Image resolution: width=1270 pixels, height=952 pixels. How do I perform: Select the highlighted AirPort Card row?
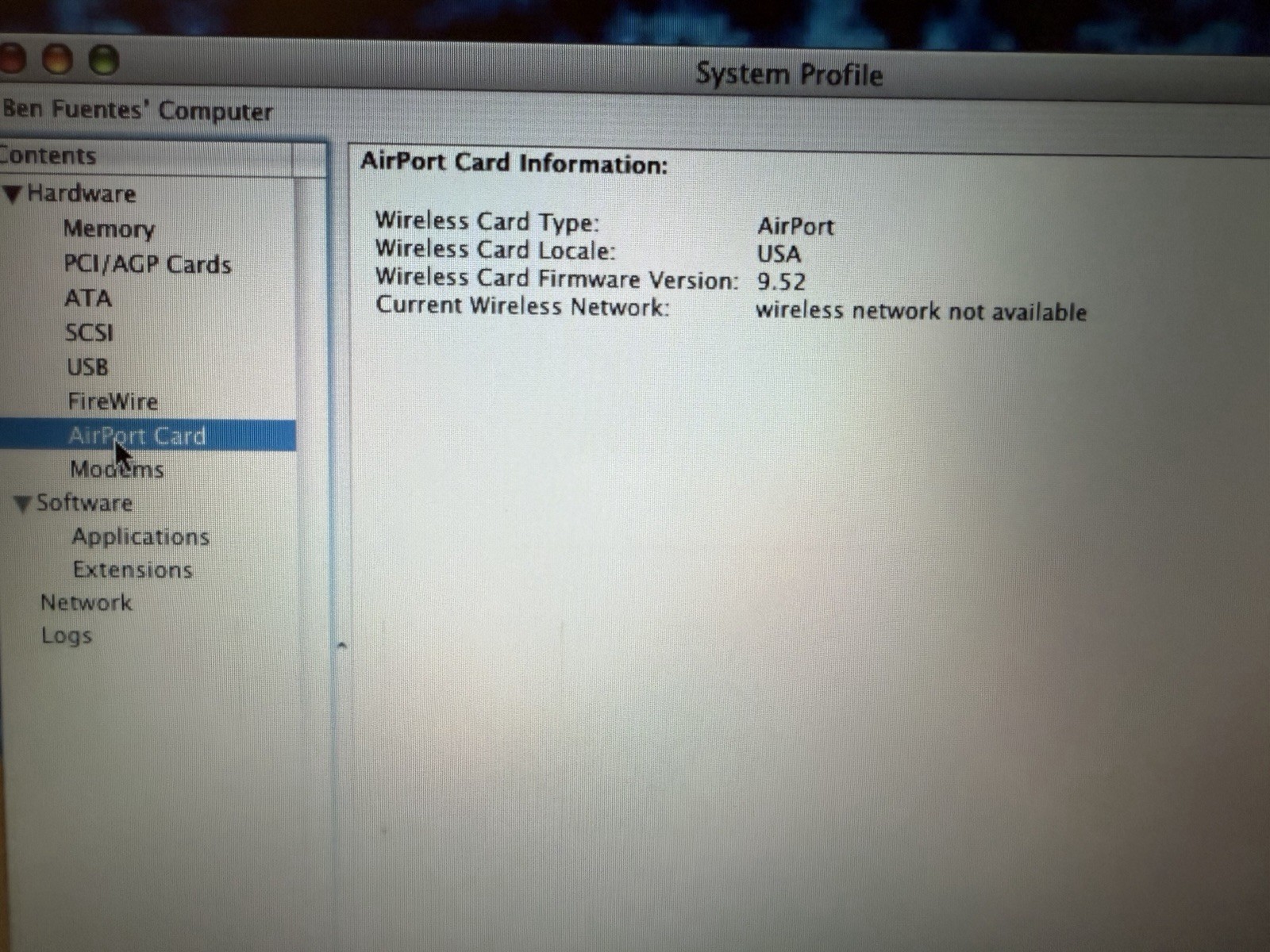tap(148, 436)
